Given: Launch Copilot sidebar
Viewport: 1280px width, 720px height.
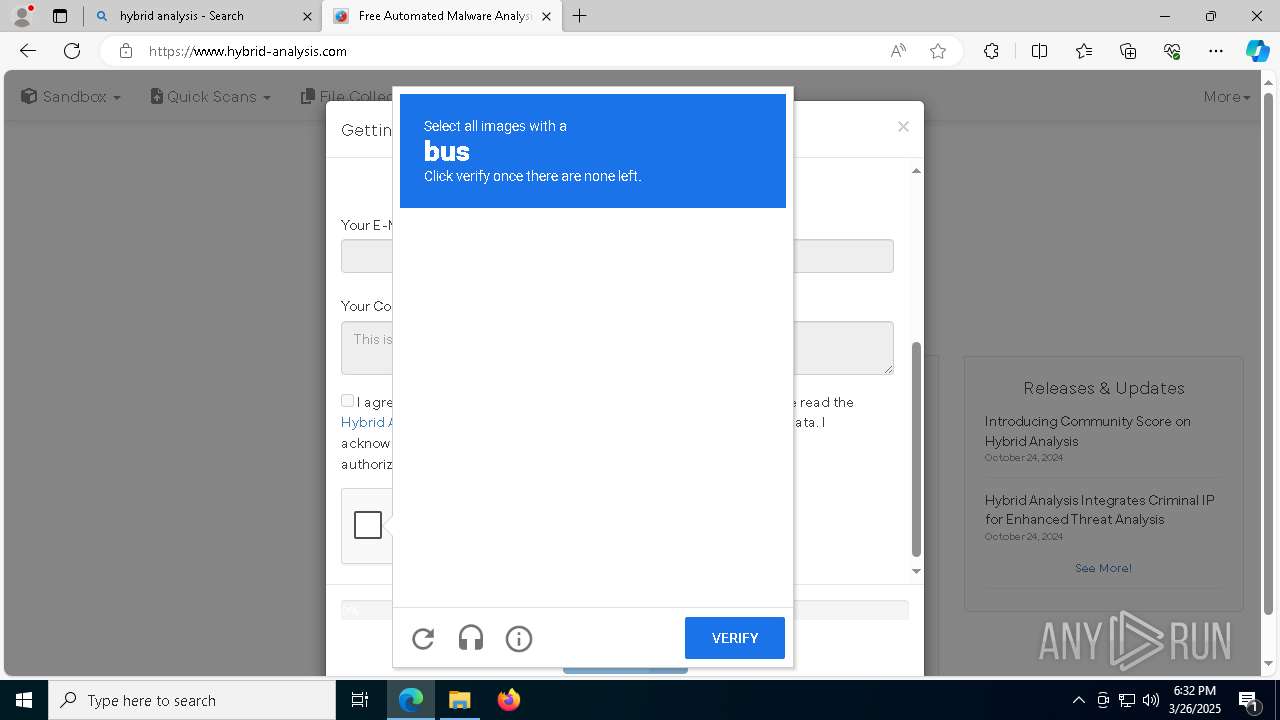Looking at the screenshot, I should pyautogui.click(x=1257, y=51).
